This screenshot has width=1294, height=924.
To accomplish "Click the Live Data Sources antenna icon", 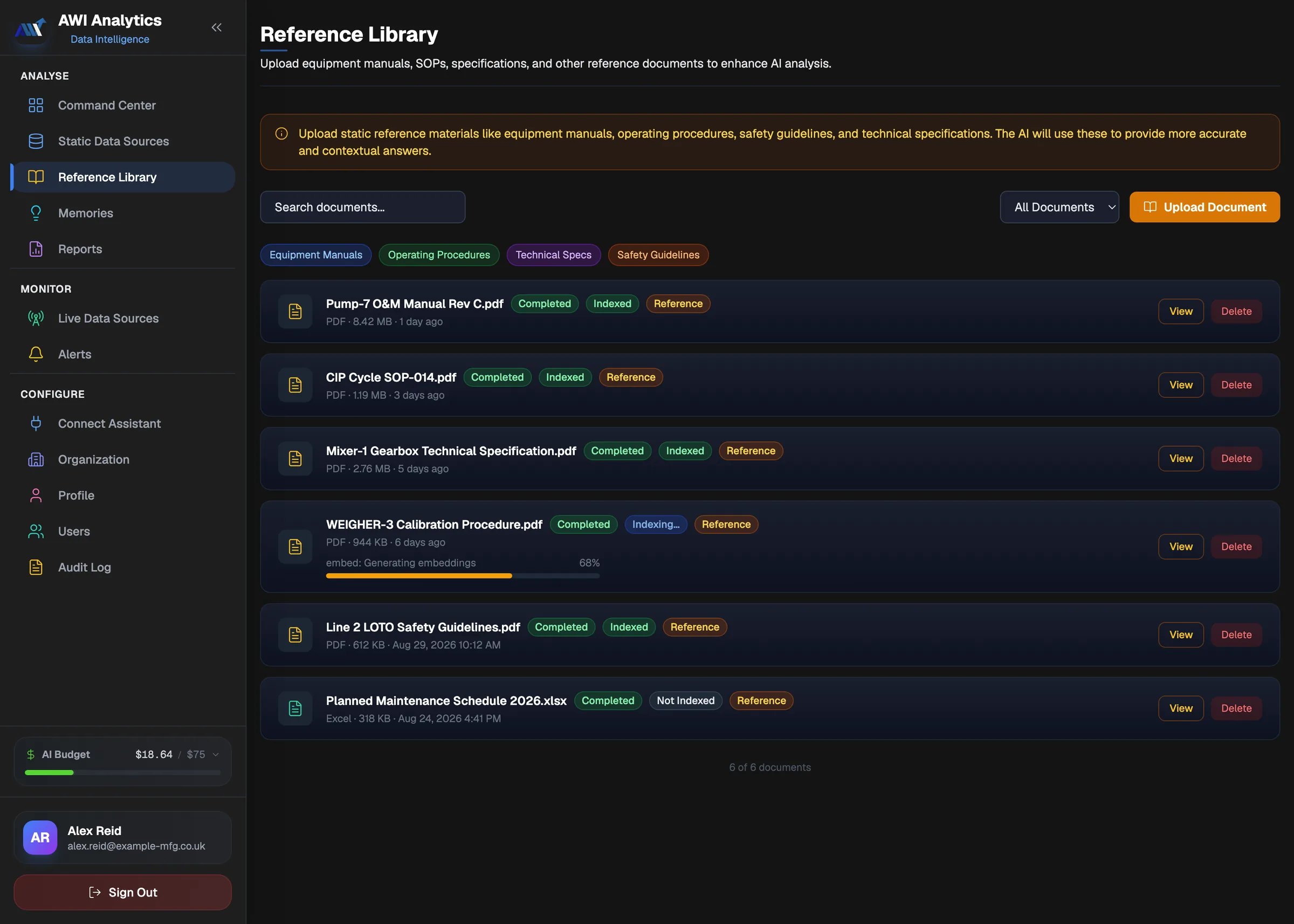I will coord(36,318).
